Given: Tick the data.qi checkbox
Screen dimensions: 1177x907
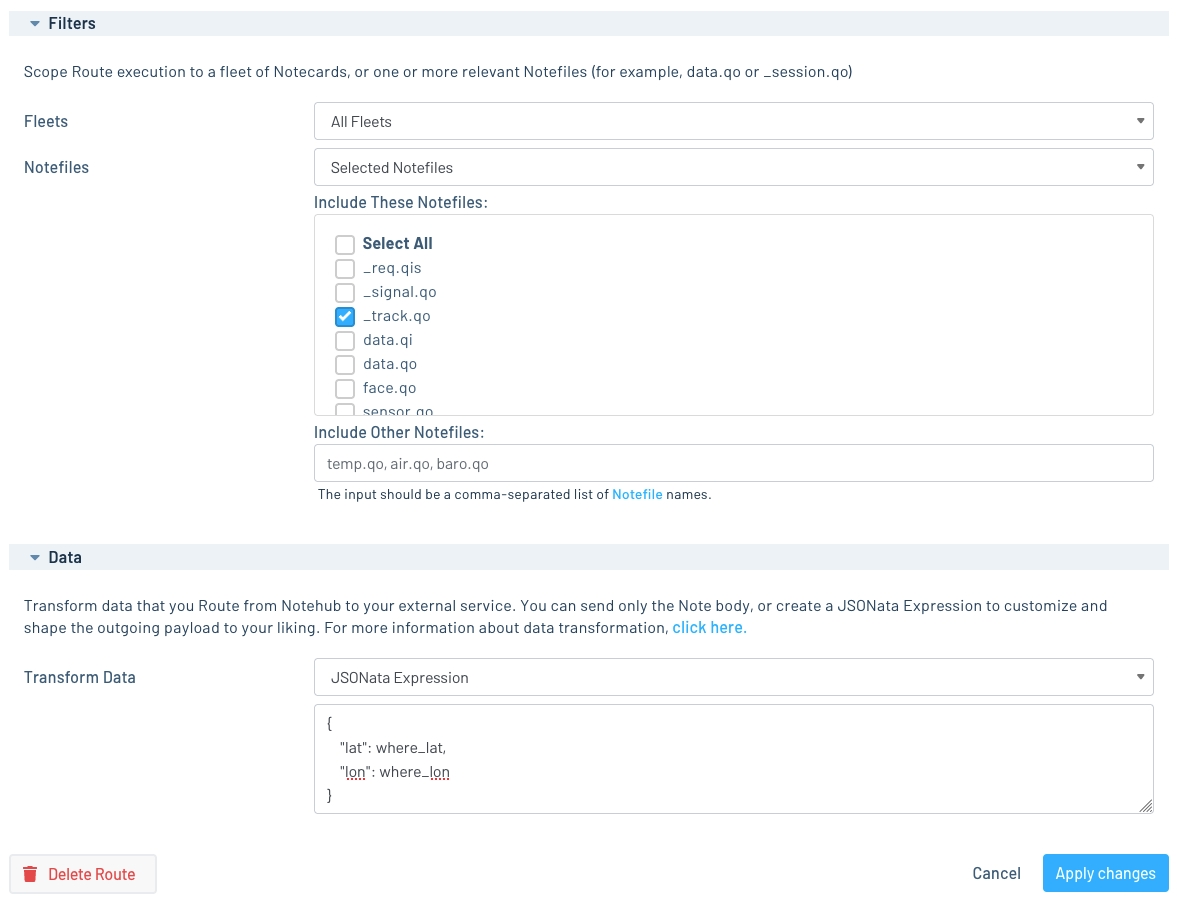Looking at the screenshot, I should pyautogui.click(x=345, y=340).
